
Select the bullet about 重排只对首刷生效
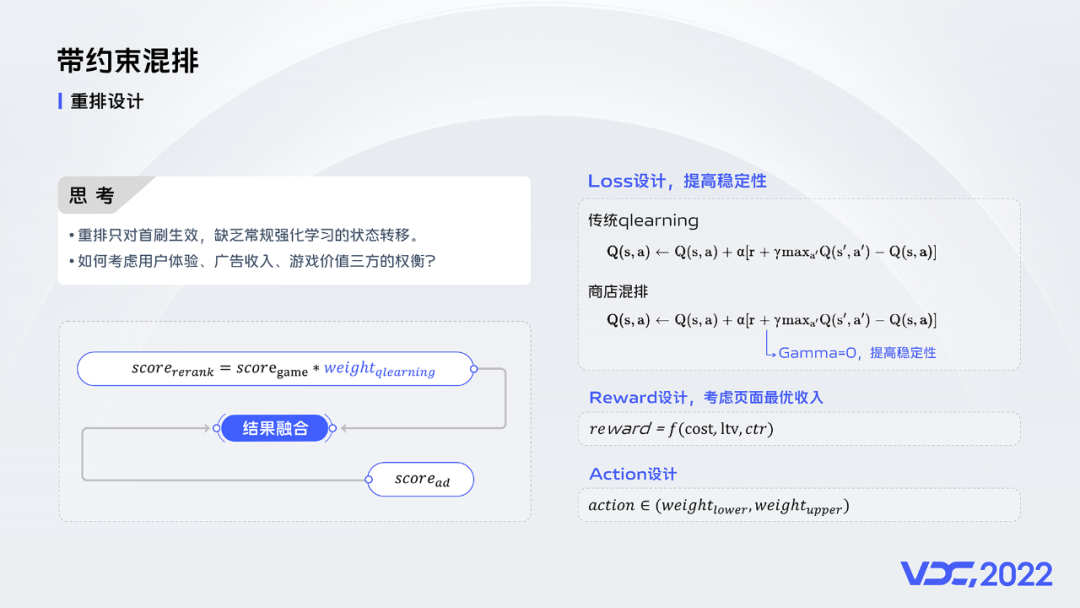(x=245, y=235)
